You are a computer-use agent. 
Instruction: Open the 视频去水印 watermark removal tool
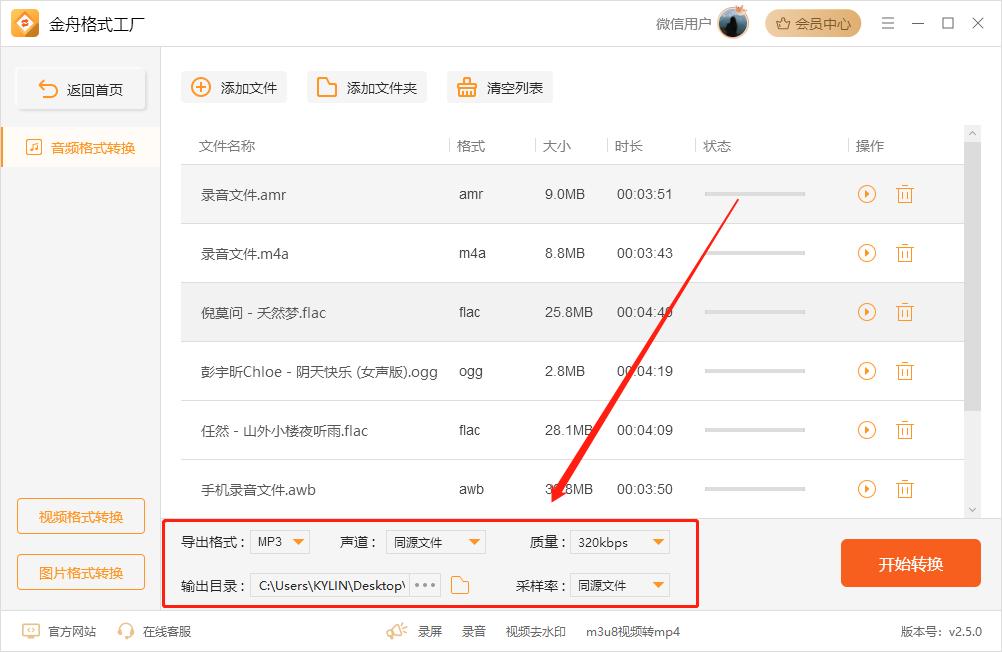[539, 633]
